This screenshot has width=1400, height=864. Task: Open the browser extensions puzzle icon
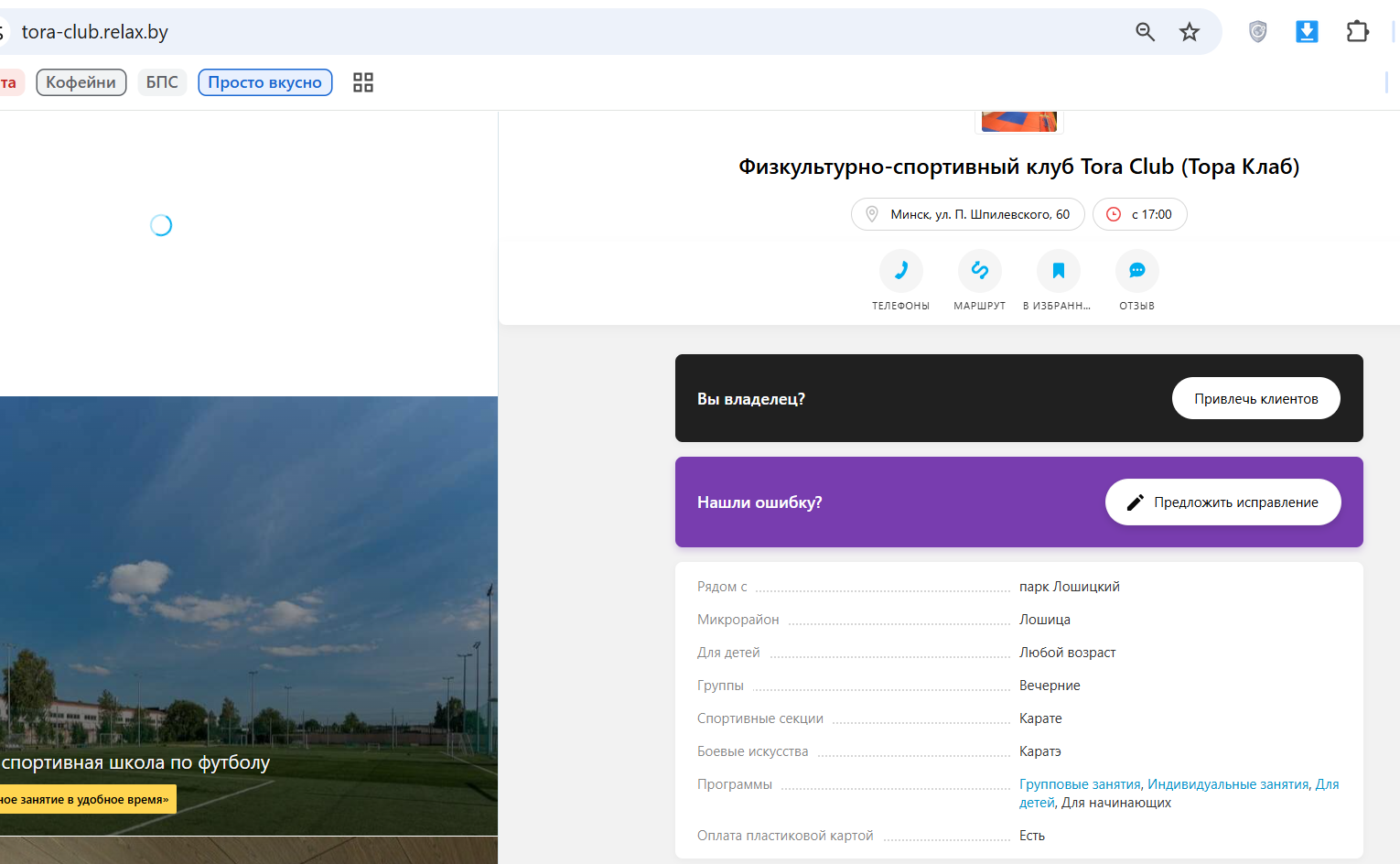tap(1357, 32)
